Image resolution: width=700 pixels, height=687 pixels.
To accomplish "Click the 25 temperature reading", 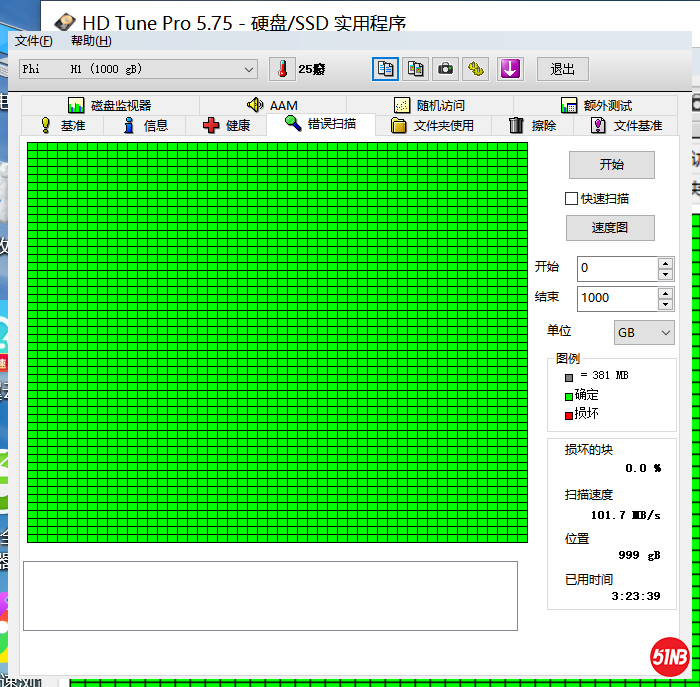I will pyautogui.click(x=312, y=69).
